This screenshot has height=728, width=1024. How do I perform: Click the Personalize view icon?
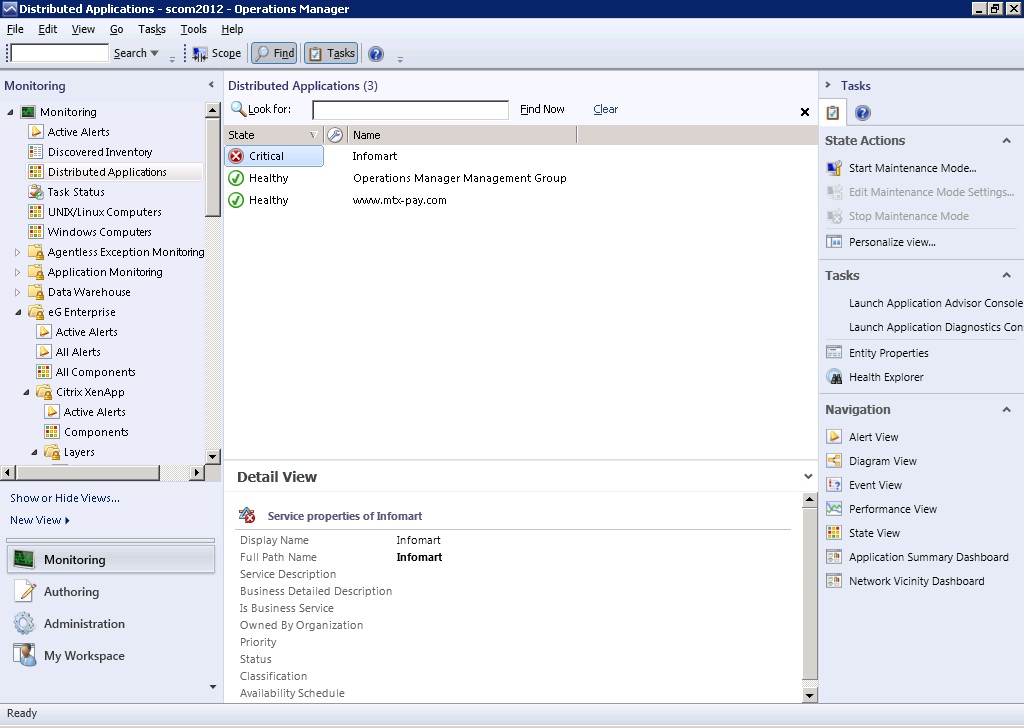coord(834,242)
